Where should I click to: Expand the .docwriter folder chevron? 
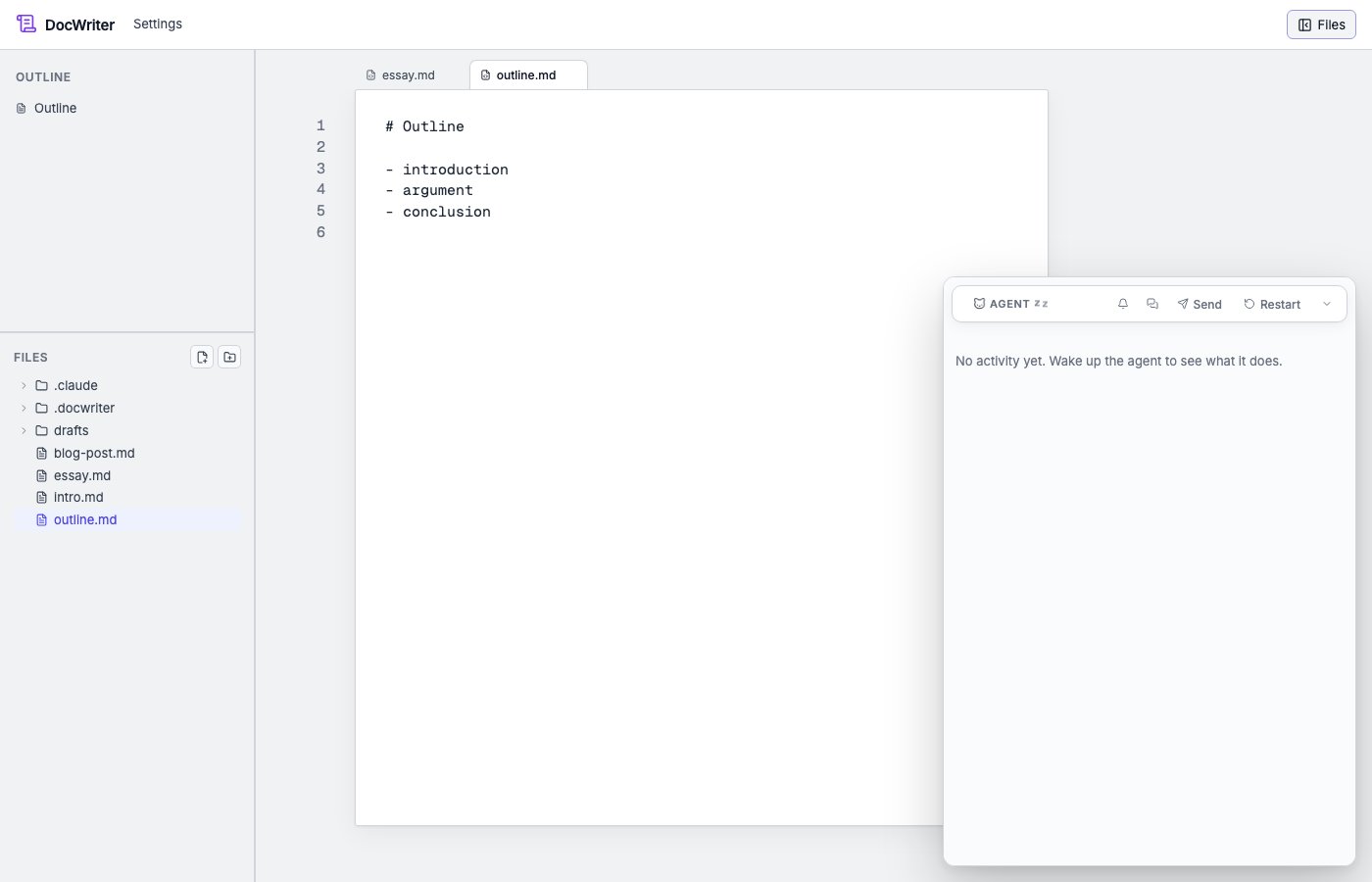tap(24, 408)
